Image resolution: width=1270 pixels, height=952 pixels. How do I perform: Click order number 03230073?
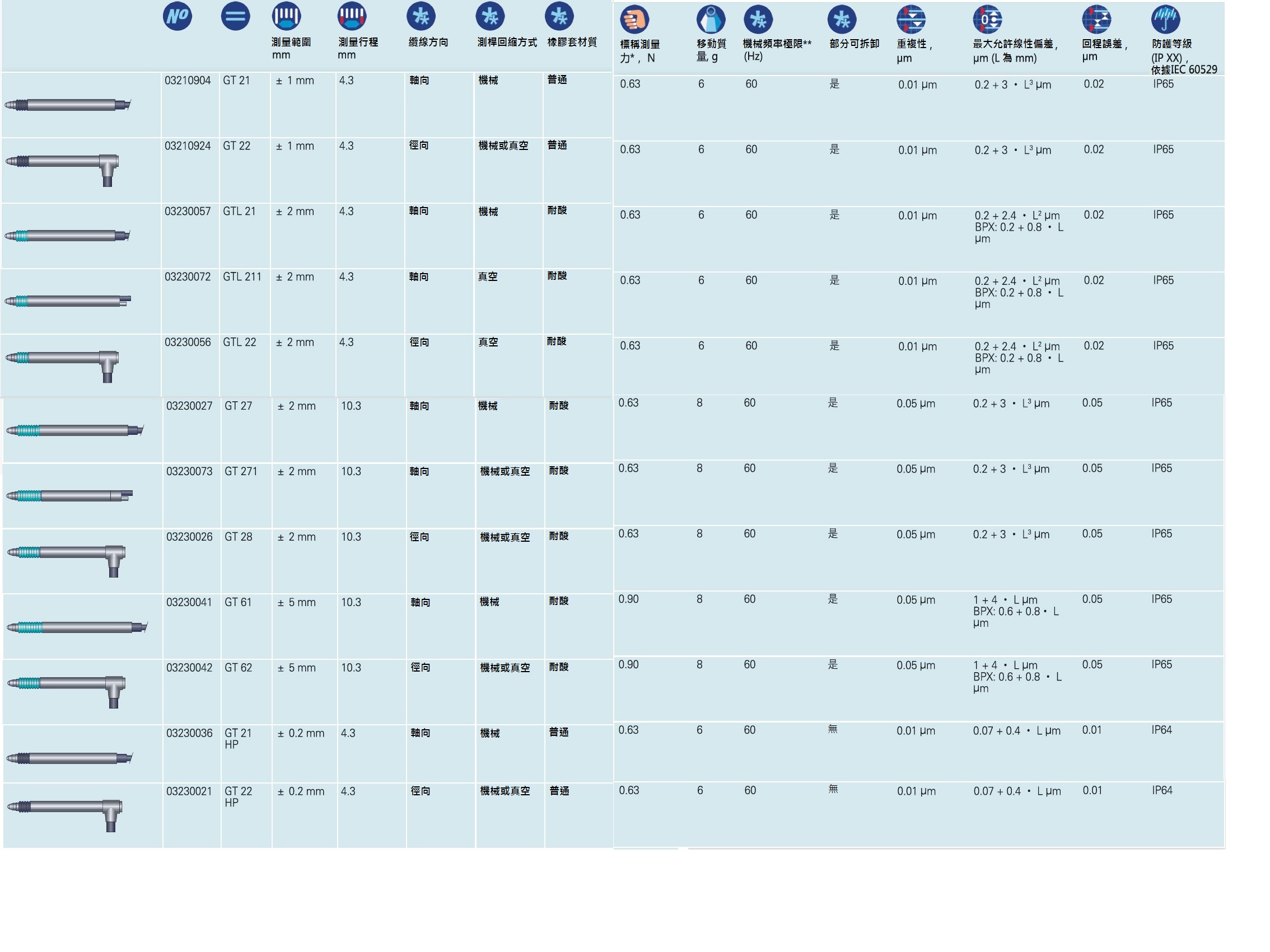click(189, 471)
